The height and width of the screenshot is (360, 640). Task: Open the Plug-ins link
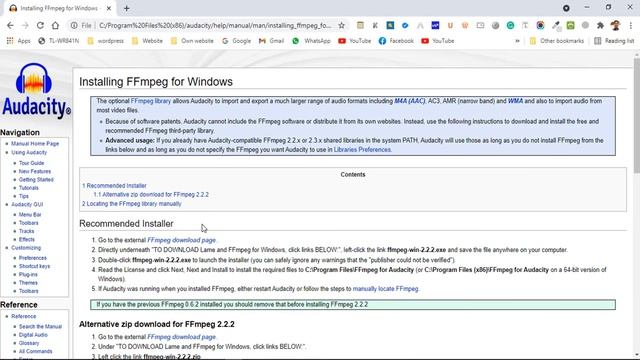click(x=28, y=275)
